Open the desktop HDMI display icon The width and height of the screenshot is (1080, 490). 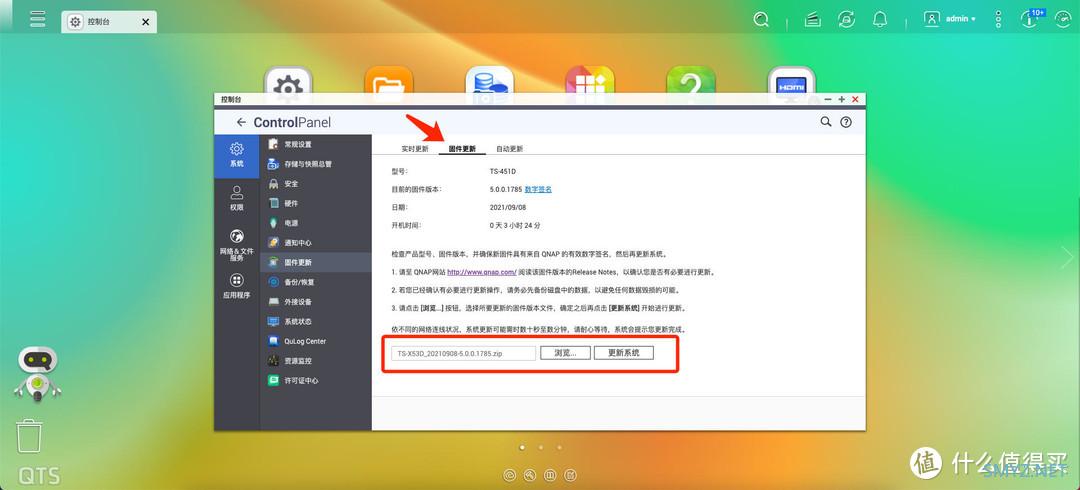point(791,82)
